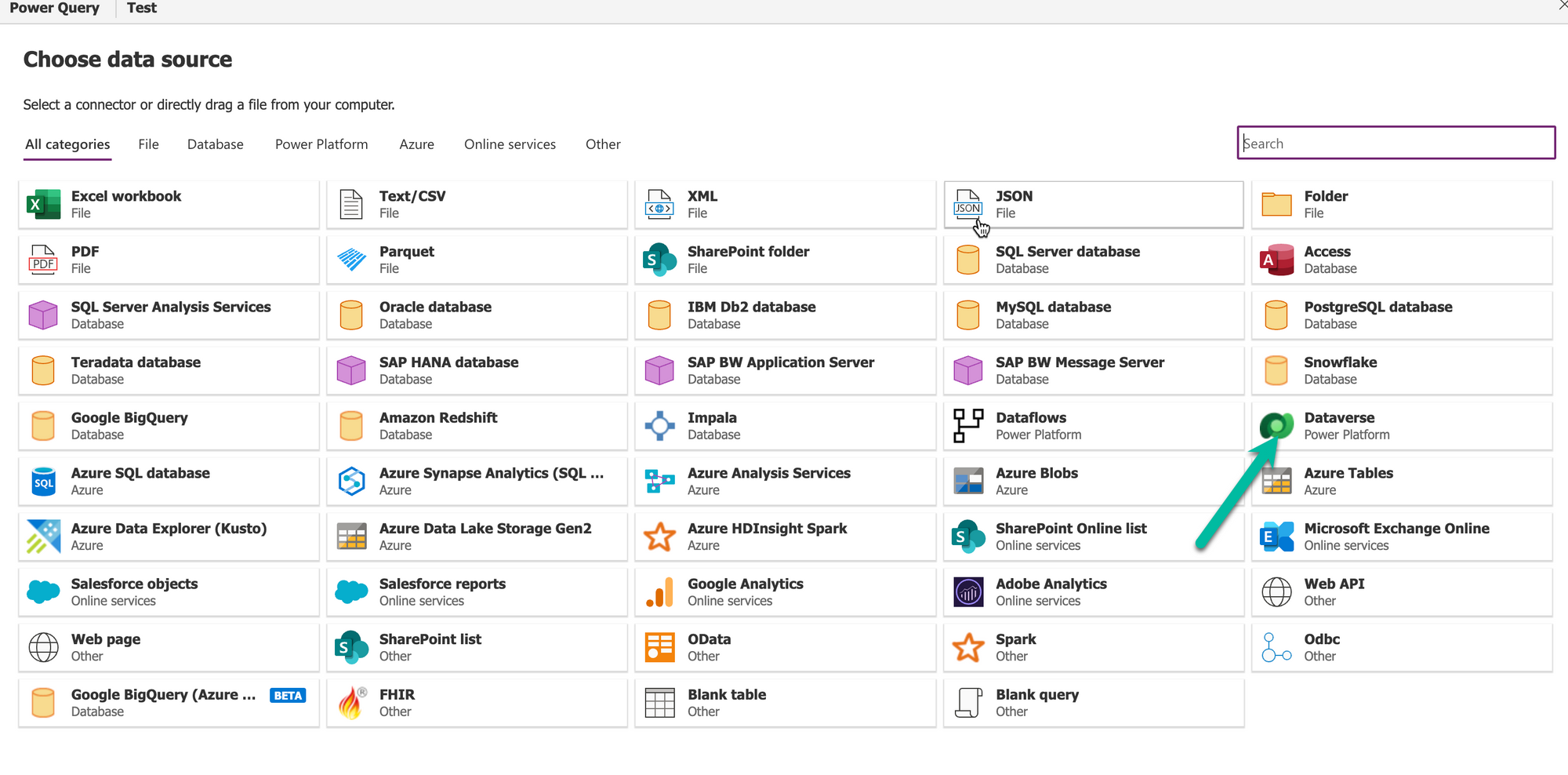Select the Blank table grid icon

point(659,703)
